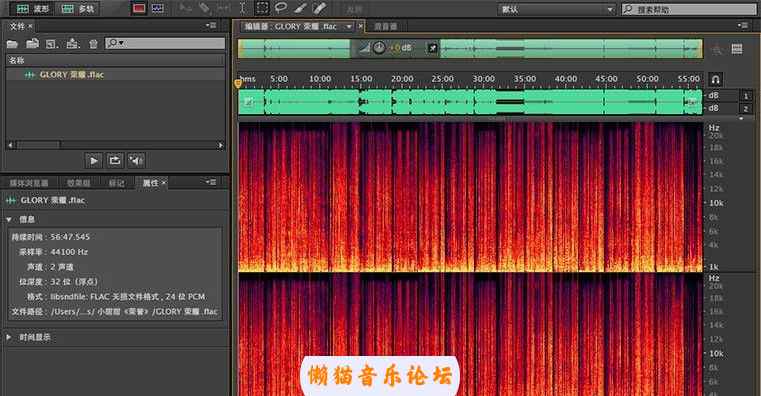Toggle the spectral pitch display icon
Image resolution: width=761 pixels, height=396 pixels.
pos(158,8)
